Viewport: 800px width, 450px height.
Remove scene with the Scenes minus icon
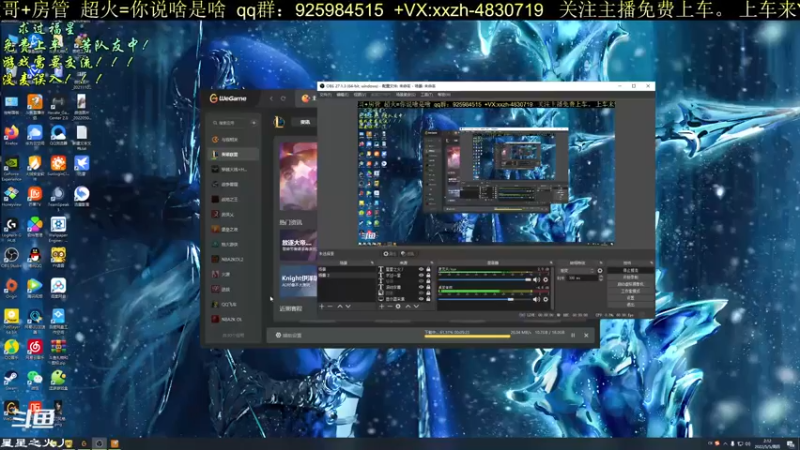click(x=330, y=306)
